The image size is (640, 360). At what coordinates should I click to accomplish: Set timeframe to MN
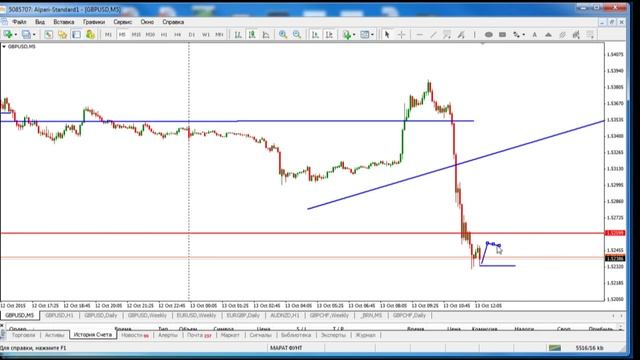pos(219,35)
